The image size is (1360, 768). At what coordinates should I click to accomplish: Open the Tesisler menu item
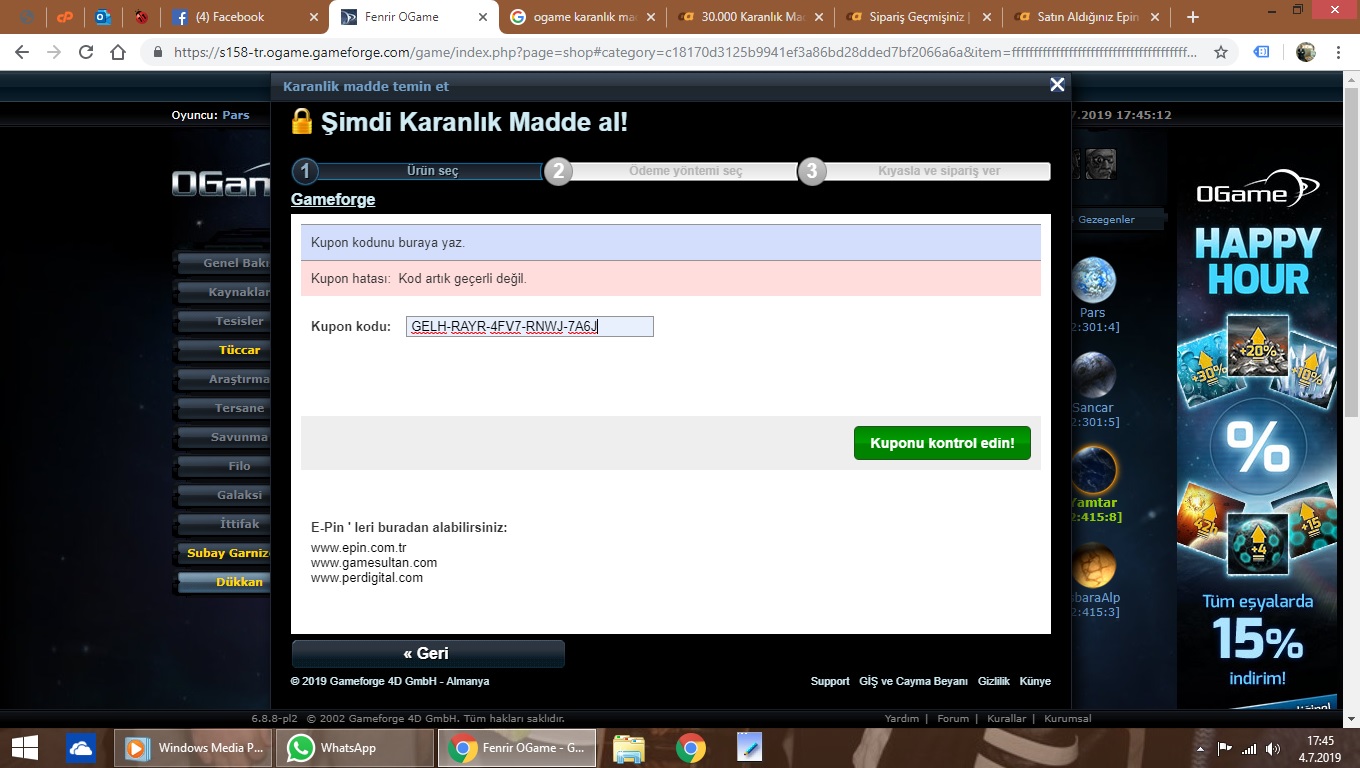[222, 321]
